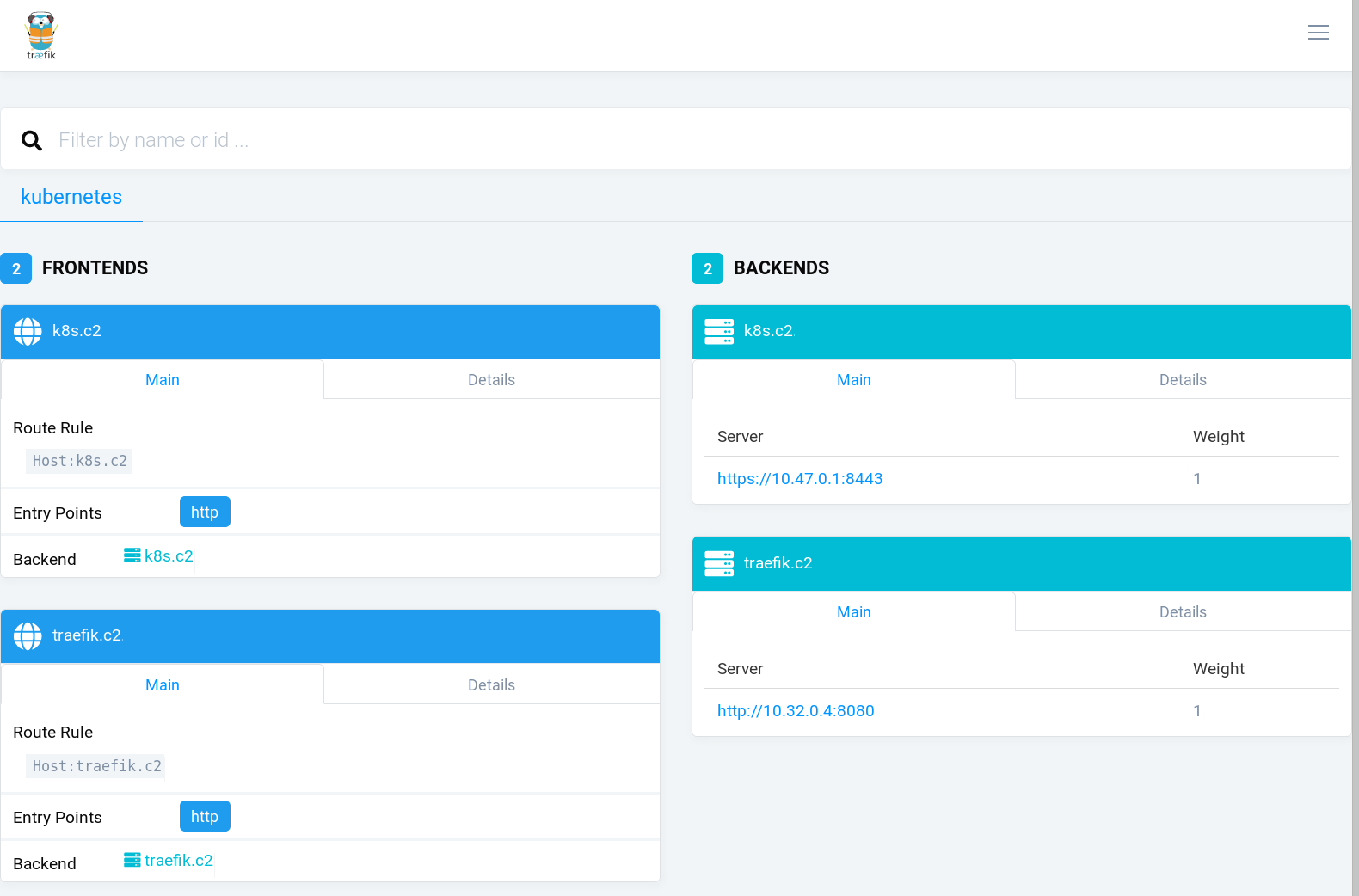The image size is (1359, 896).
Task: Click the globe icon on traefik.c2 frontend
Action: 28,635
